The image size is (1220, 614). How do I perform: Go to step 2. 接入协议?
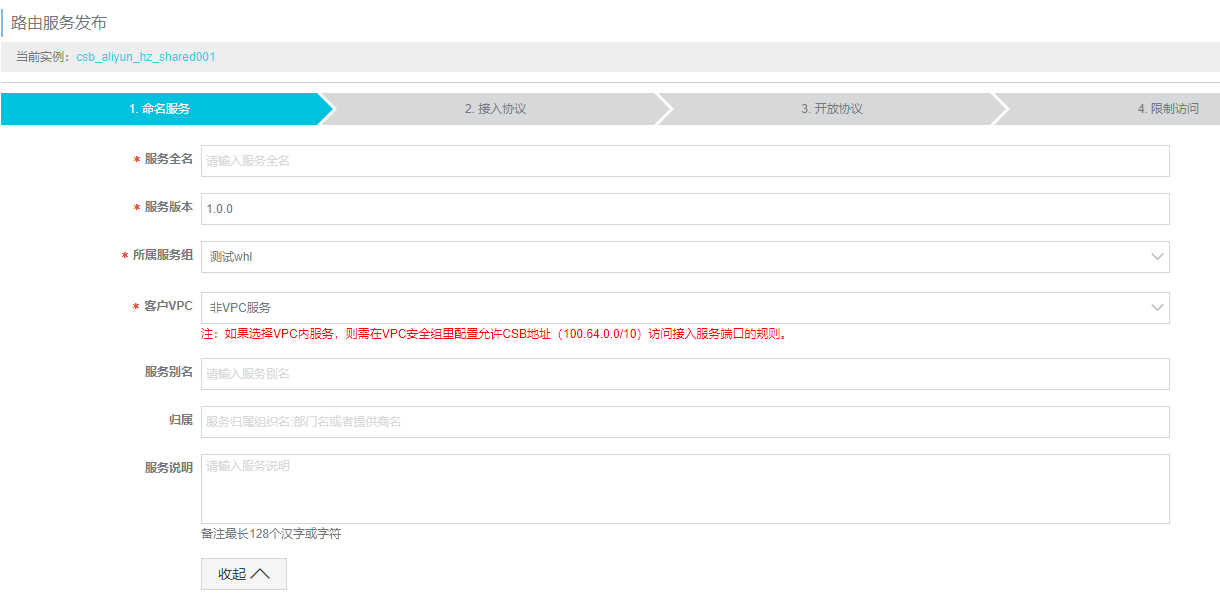[495, 109]
